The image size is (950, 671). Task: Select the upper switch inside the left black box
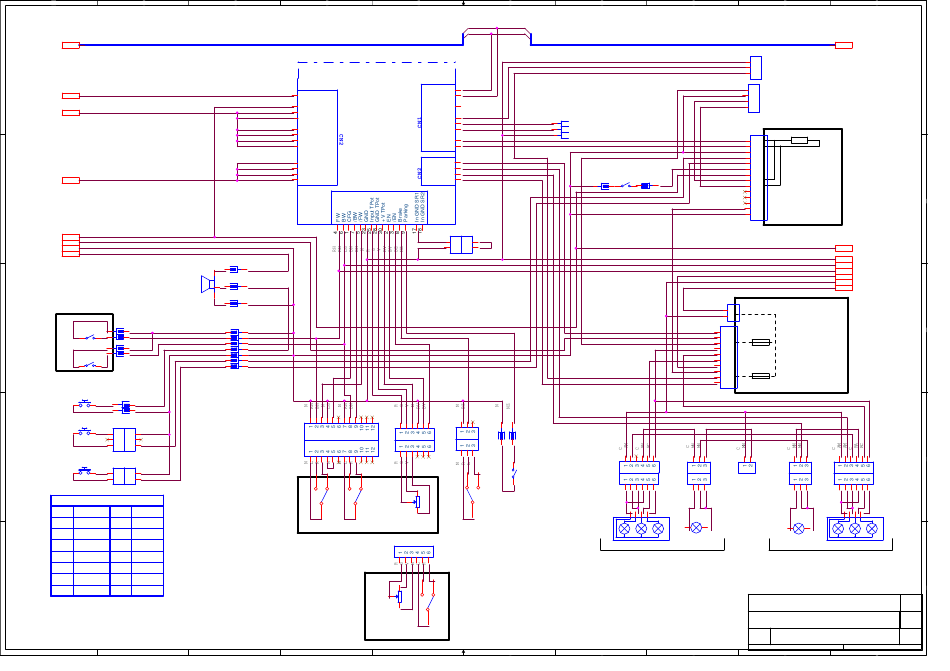tap(90, 337)
